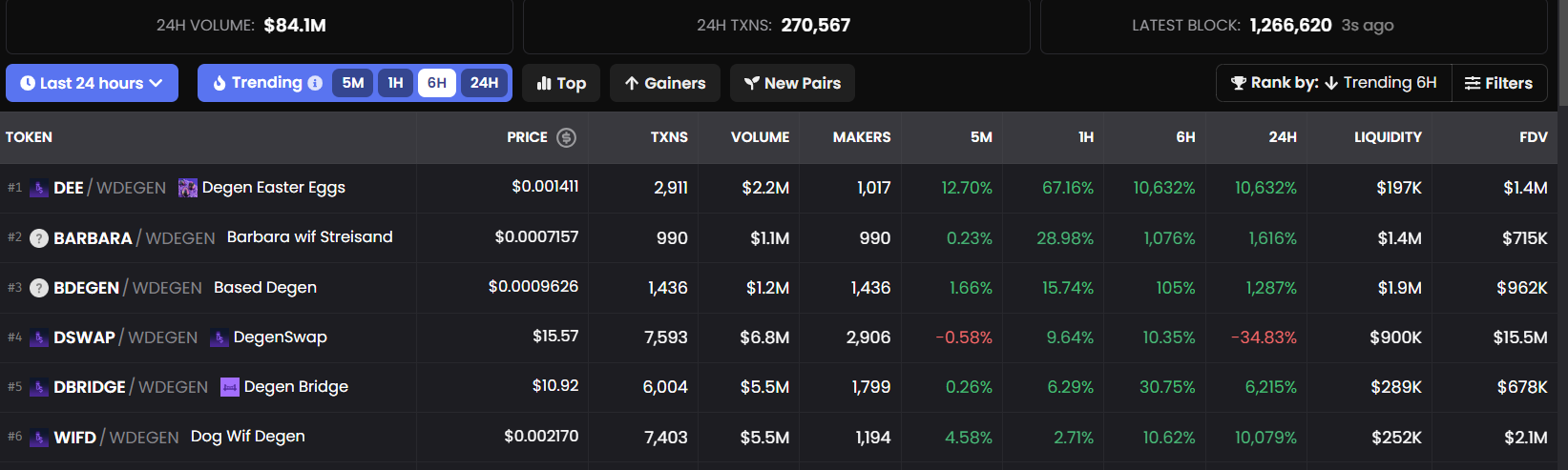Switch to the Gainers tab
The width and height of the screenshot is (1568, 470).
click(x=665, y=83)
